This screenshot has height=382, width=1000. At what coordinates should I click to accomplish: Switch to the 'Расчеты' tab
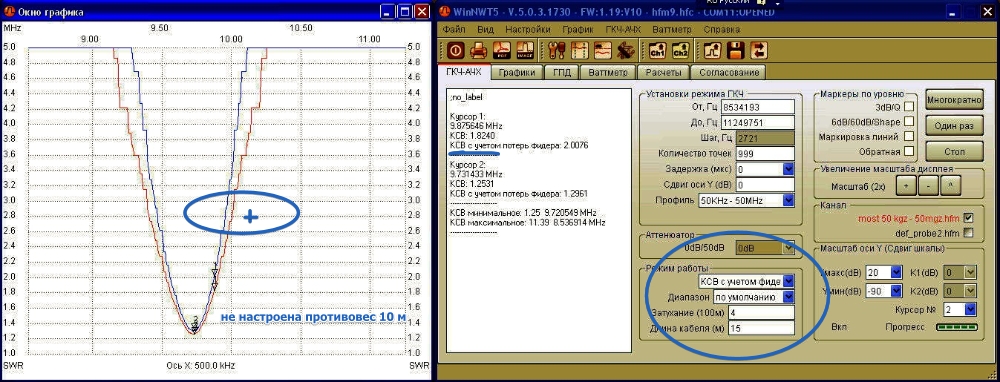coord(662,72)
